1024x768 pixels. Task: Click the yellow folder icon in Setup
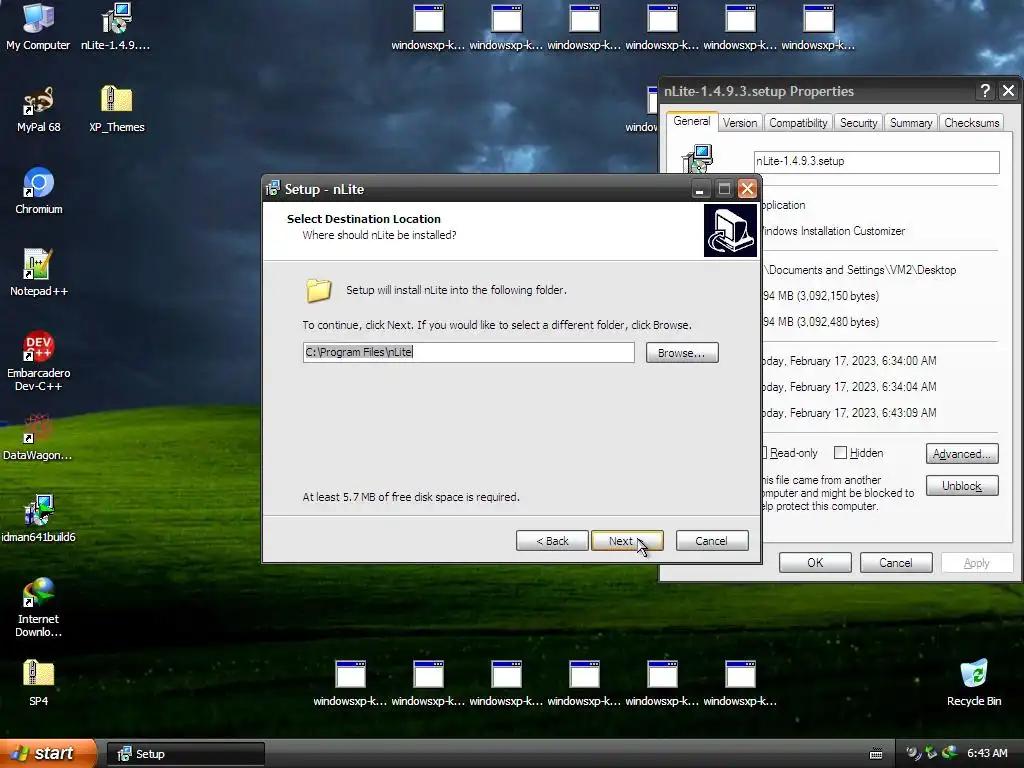click(x=319, y=290)
